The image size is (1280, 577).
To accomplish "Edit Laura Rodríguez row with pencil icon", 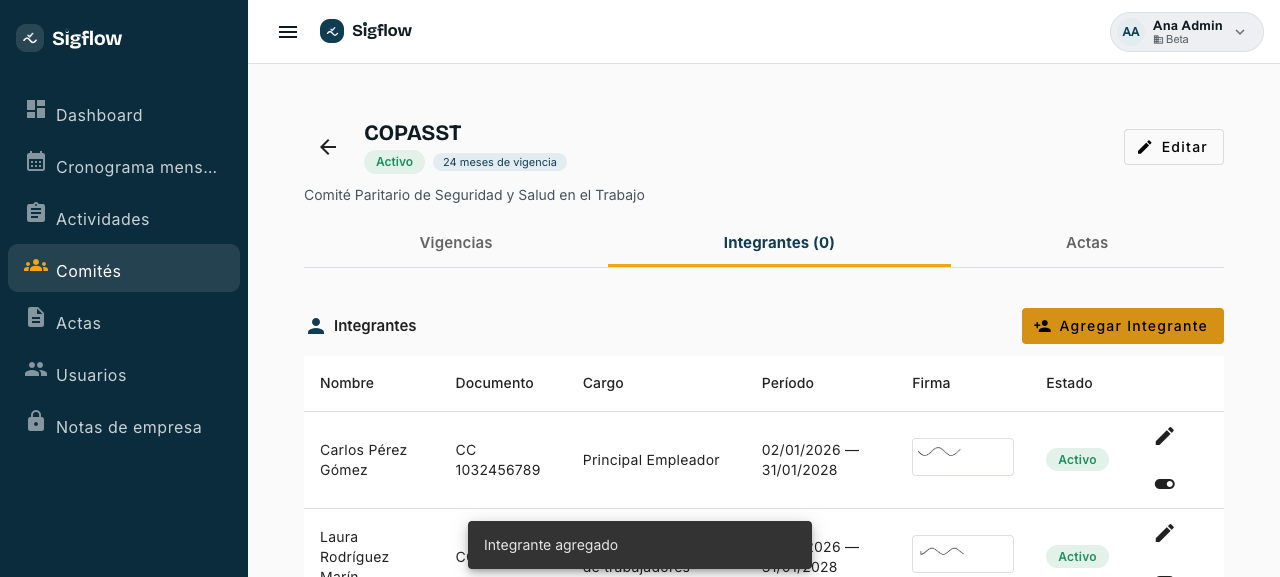I will [1164, 533].
